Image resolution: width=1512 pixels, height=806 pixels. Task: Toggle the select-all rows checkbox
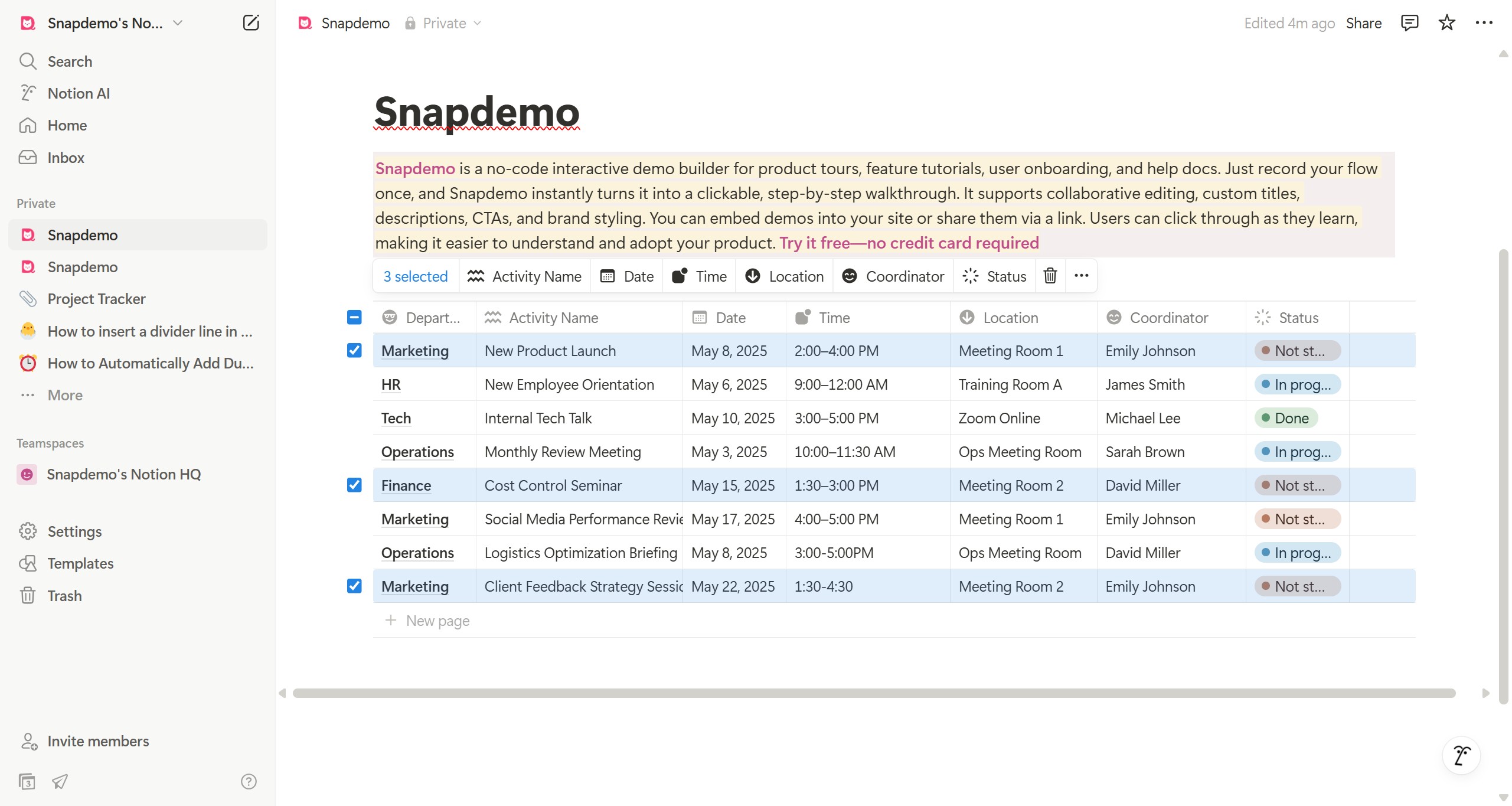coord(354,317)
